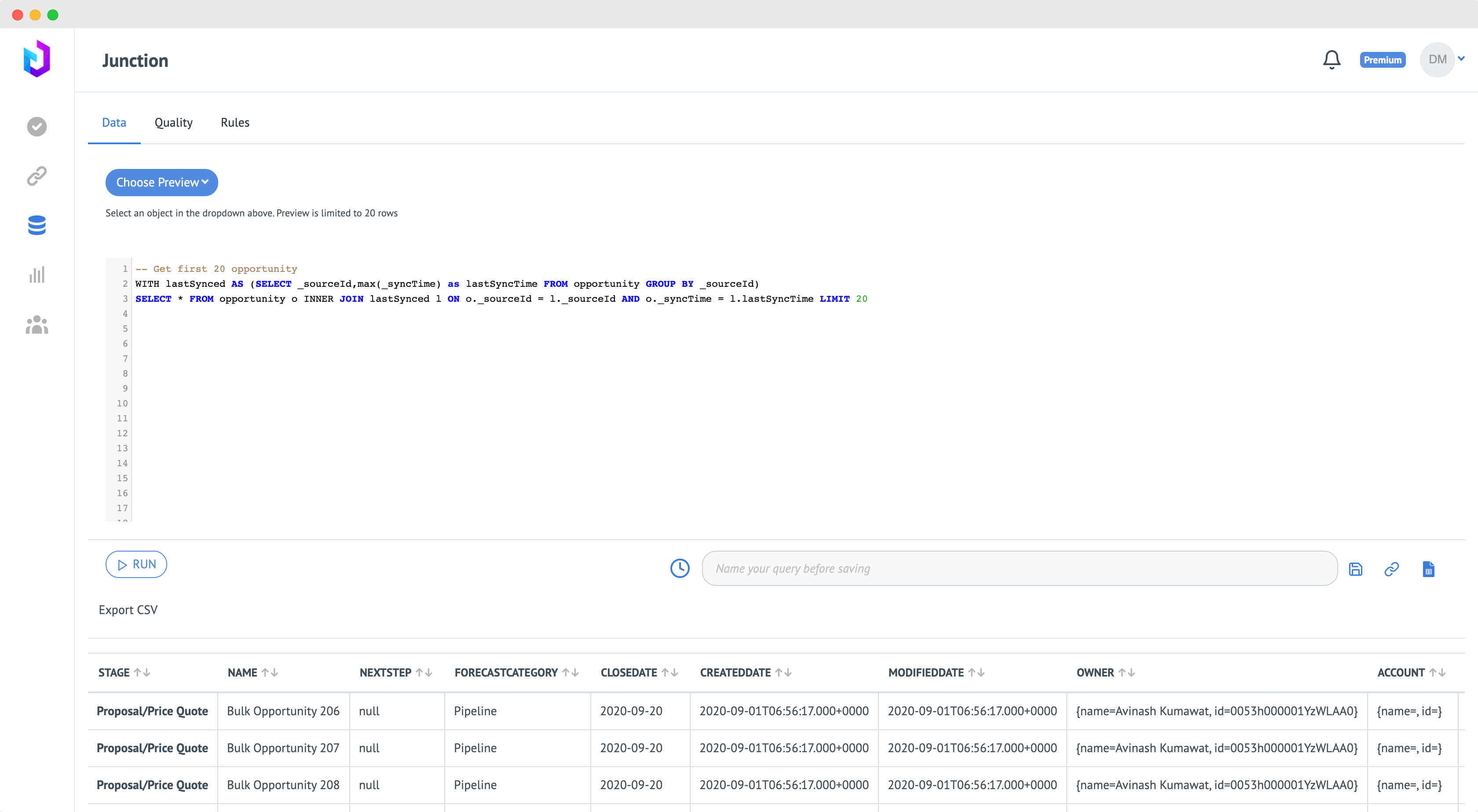Open the bar chart analytics icon
Screen dimensions: 1478x812
click(x=37, y=275)
